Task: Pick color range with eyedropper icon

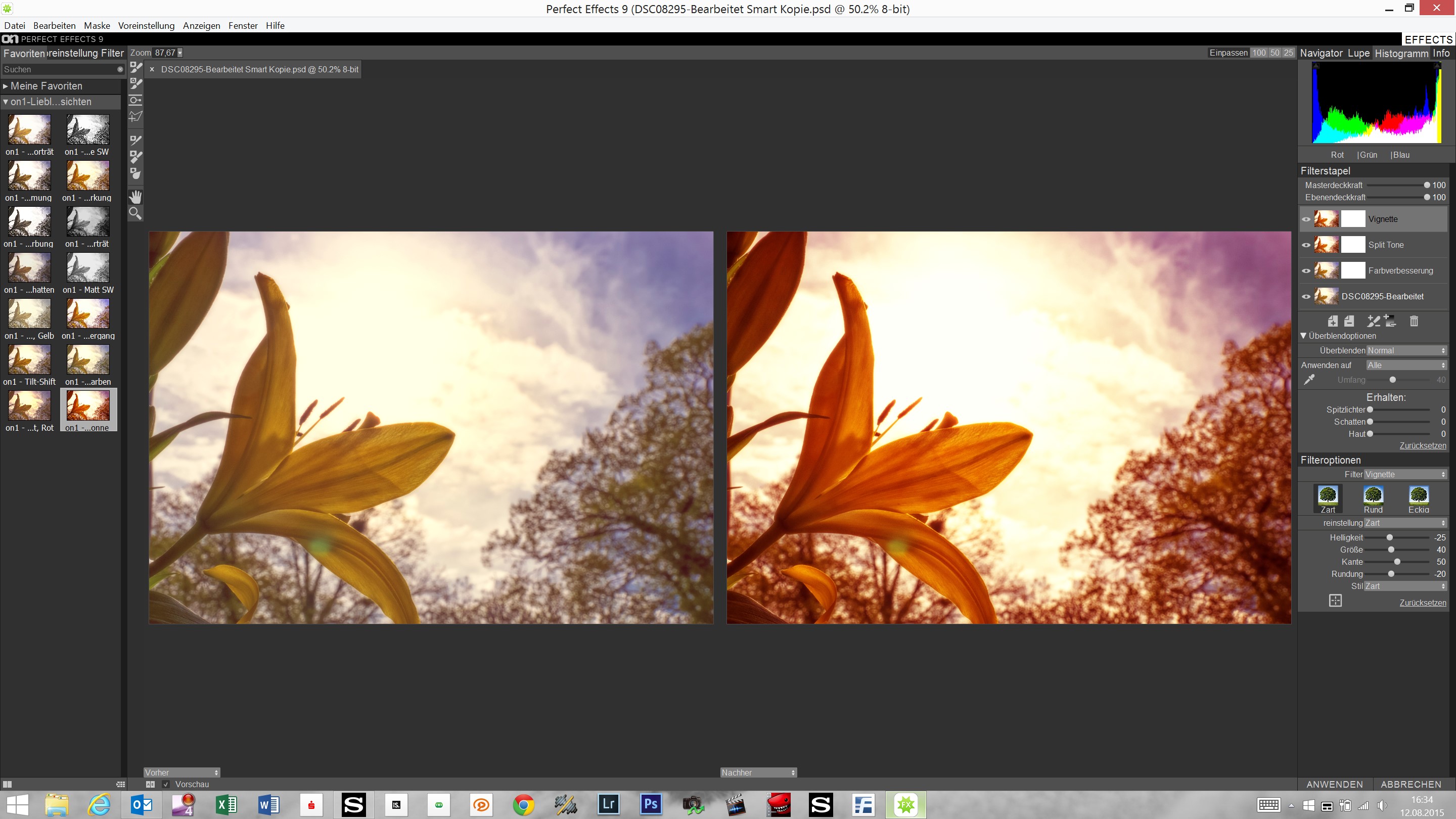Action: click(1309, 380)
